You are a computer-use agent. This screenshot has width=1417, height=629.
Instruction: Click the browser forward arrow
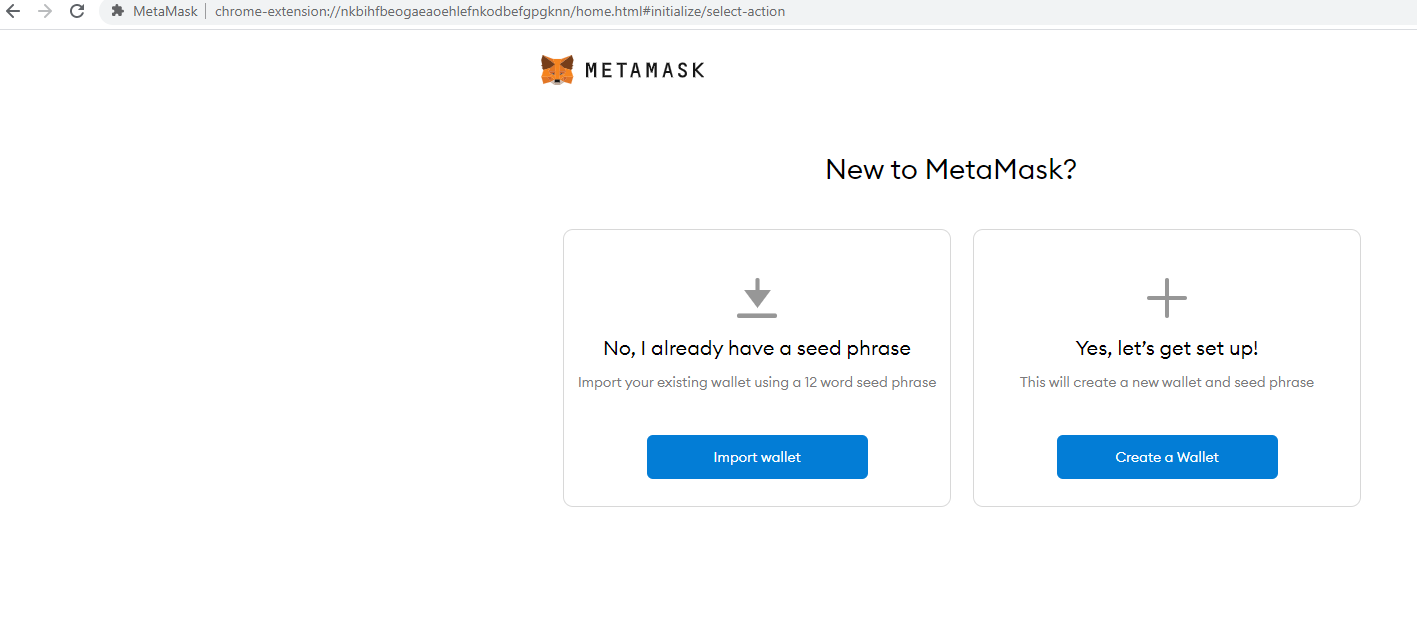[44, 11]
